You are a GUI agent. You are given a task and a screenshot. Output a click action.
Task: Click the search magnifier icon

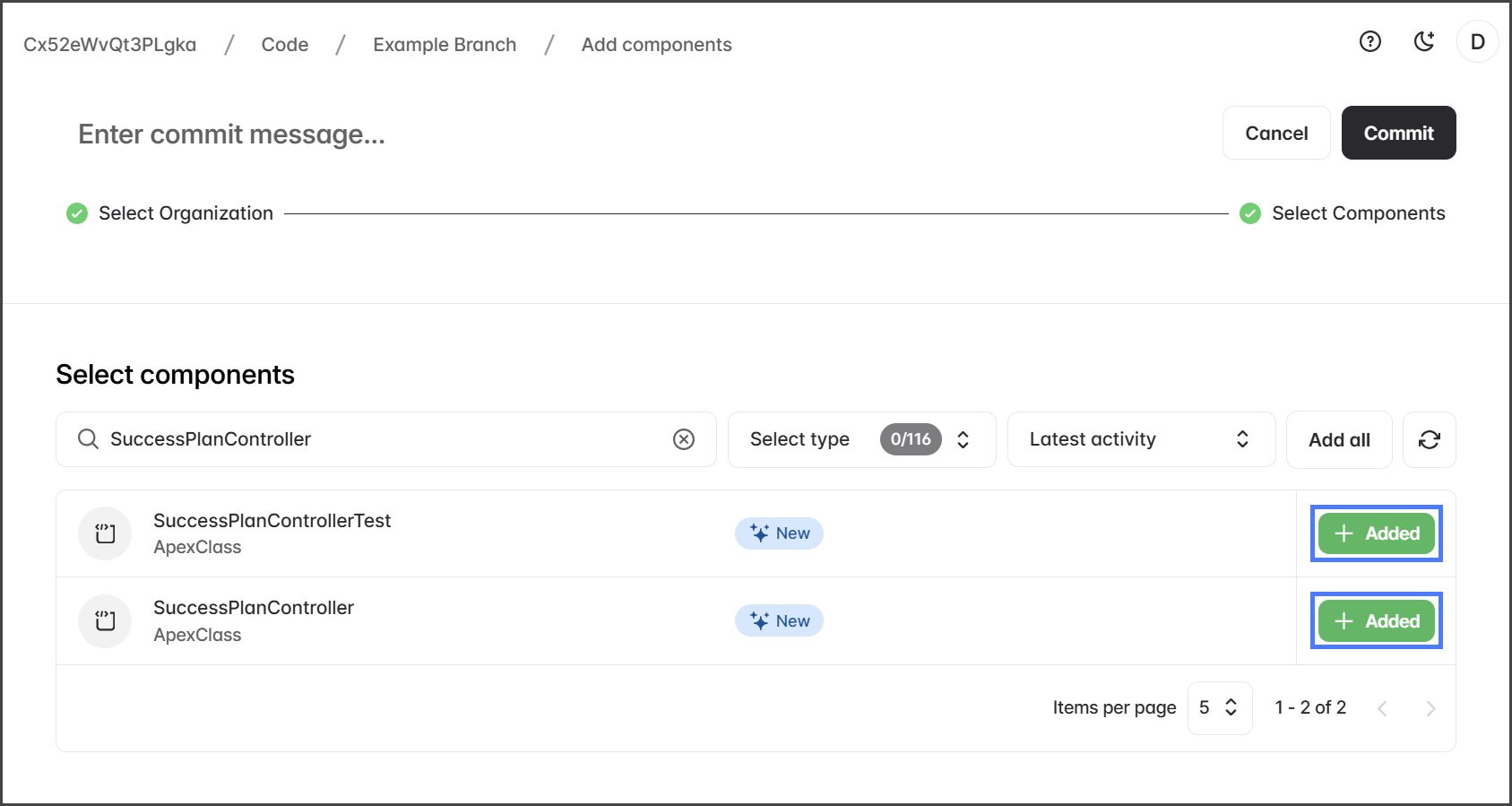[88, 439]
